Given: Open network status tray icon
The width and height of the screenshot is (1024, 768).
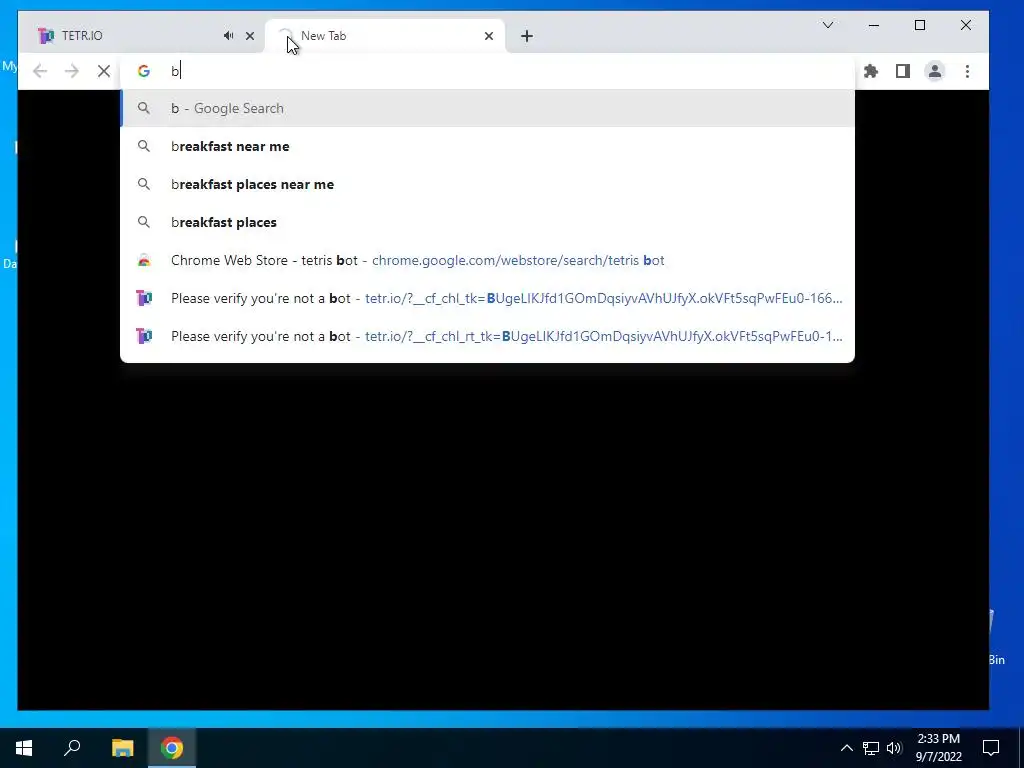Looking at the screenshot, I should [871, 748].
